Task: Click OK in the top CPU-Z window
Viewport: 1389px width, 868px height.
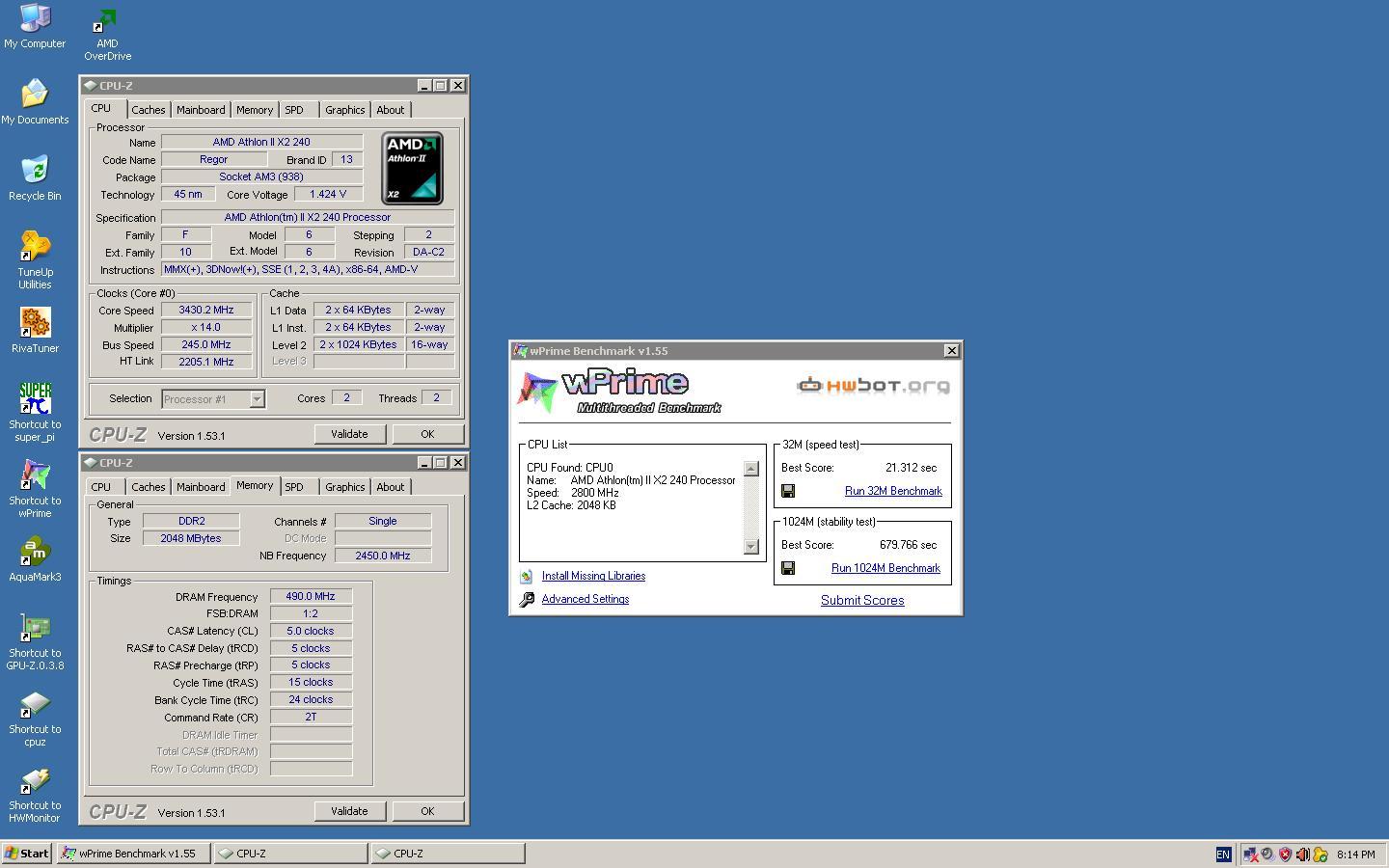Action: (427, 434)
